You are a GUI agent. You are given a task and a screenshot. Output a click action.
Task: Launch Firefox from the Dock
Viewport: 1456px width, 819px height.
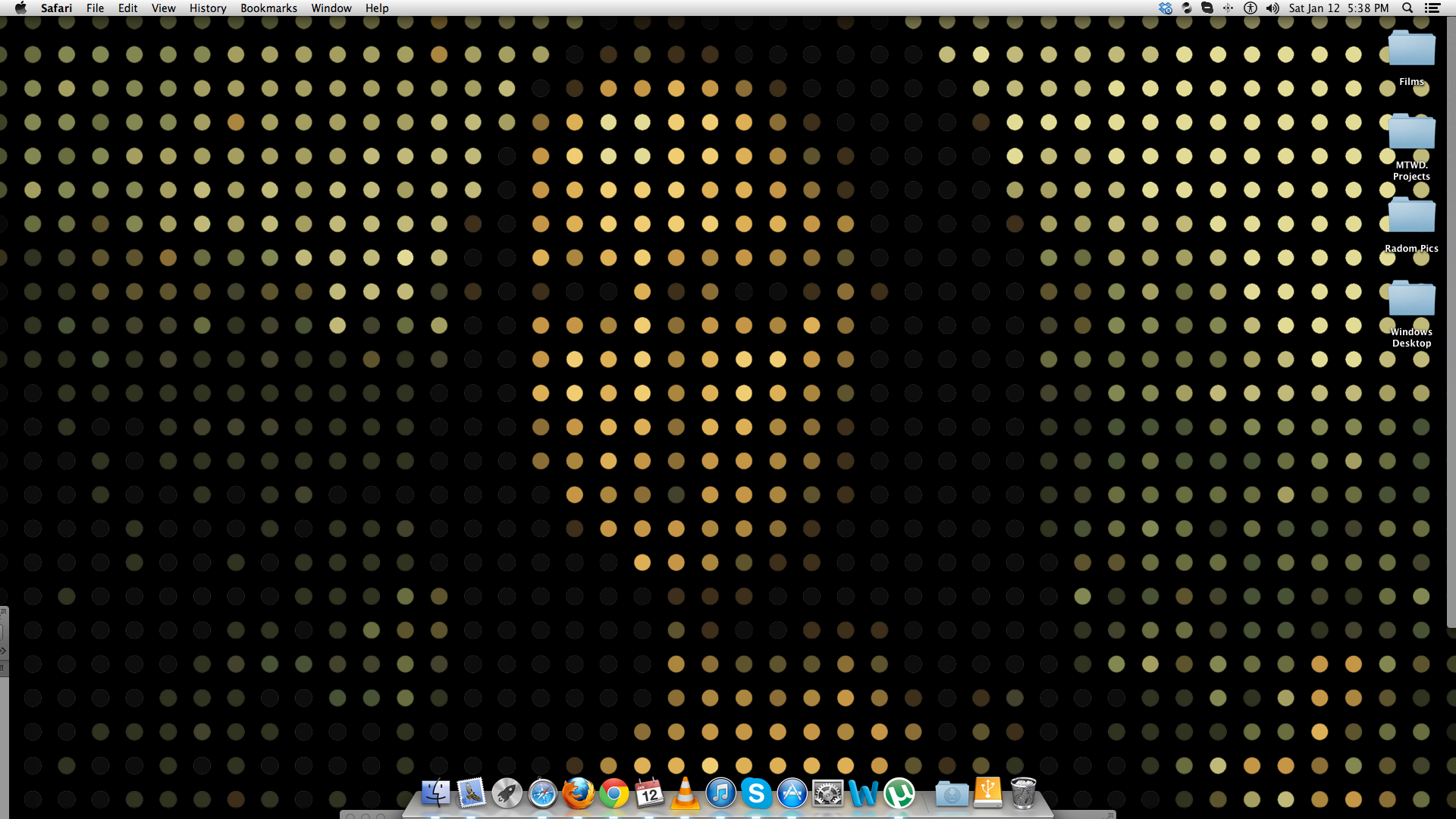pyautogui.click(x=578, y=793)
